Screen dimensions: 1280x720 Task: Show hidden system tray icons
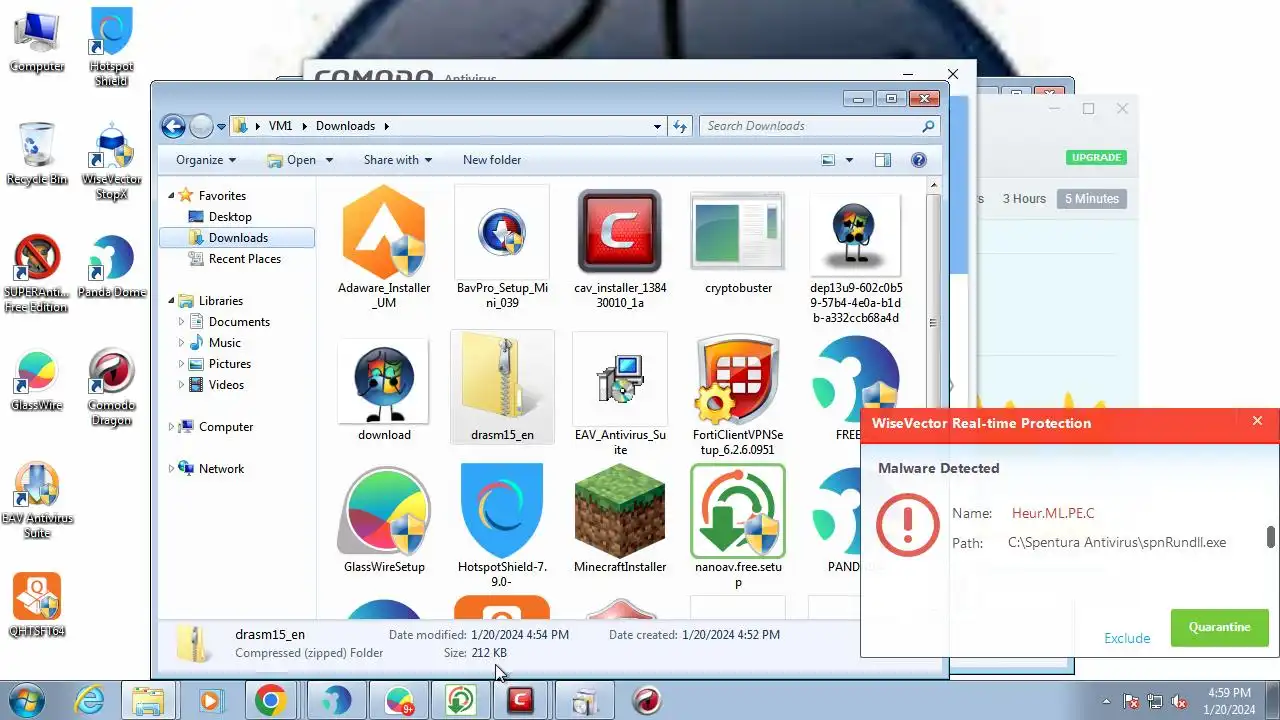click(x=1106, y=701)
